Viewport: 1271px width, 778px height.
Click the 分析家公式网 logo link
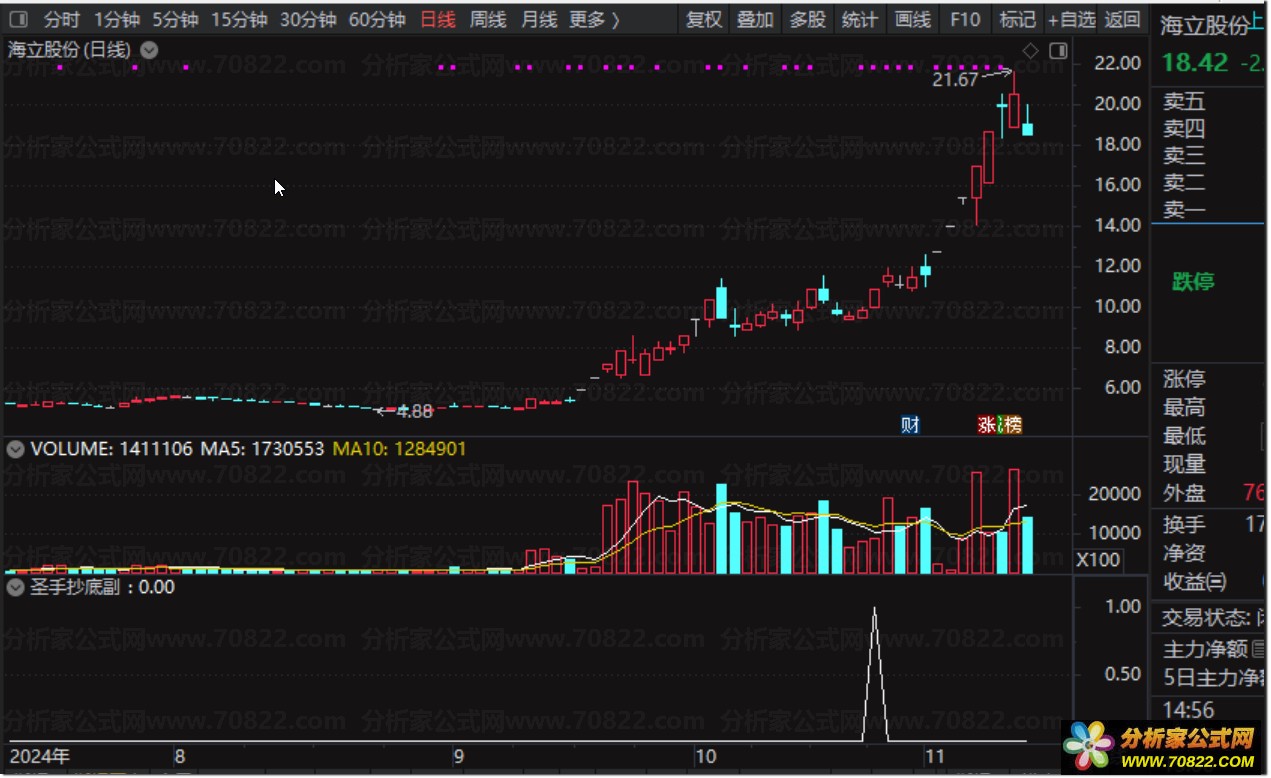click(x=1160, y=747)
